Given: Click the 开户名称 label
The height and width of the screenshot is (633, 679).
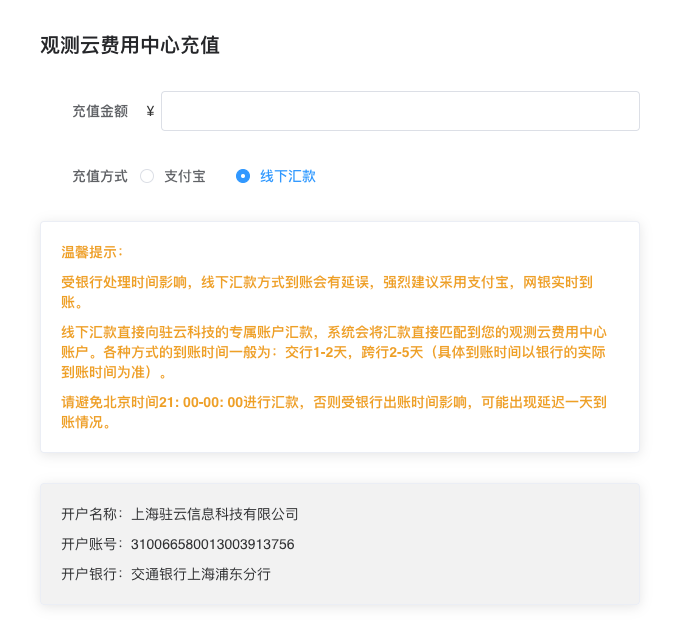Looking at the screenshot, I should (x=92, y=514).
